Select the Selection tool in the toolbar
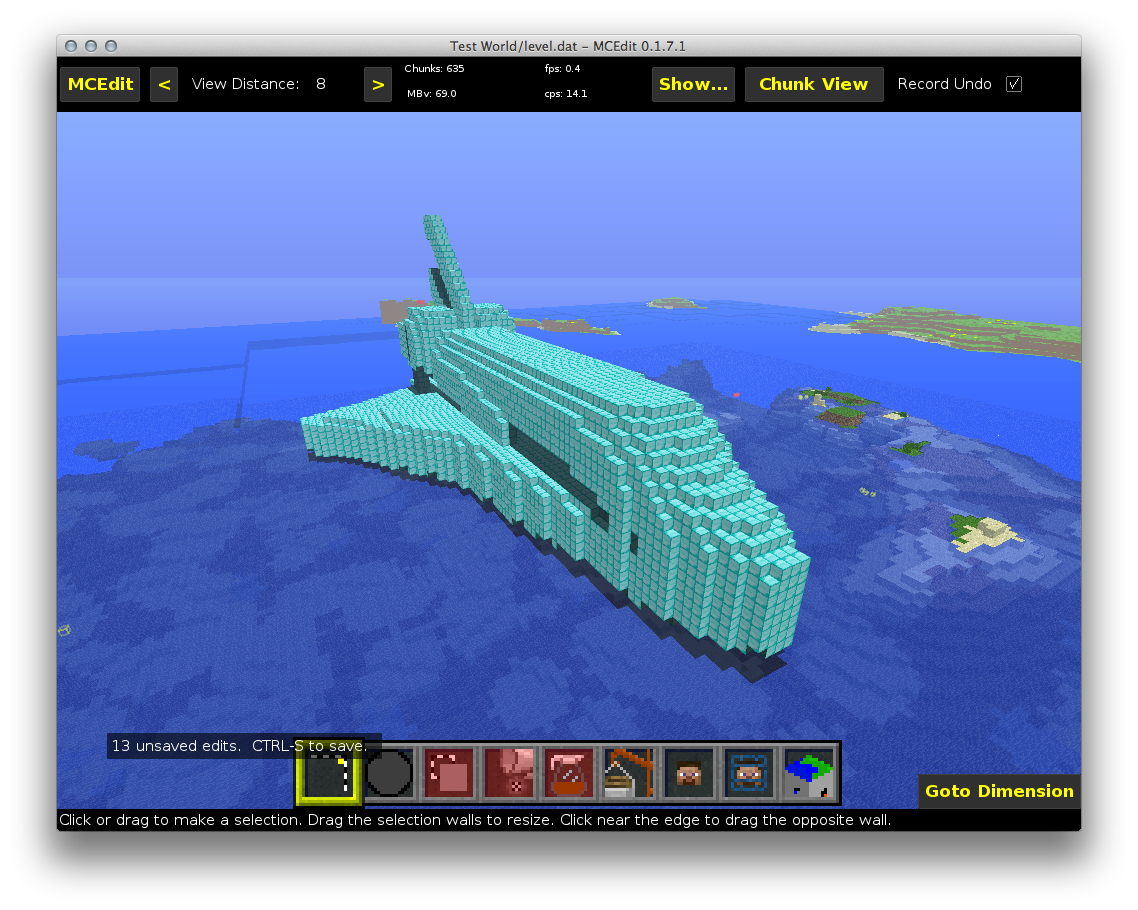 pyautogui.click(x=328, y=775)
